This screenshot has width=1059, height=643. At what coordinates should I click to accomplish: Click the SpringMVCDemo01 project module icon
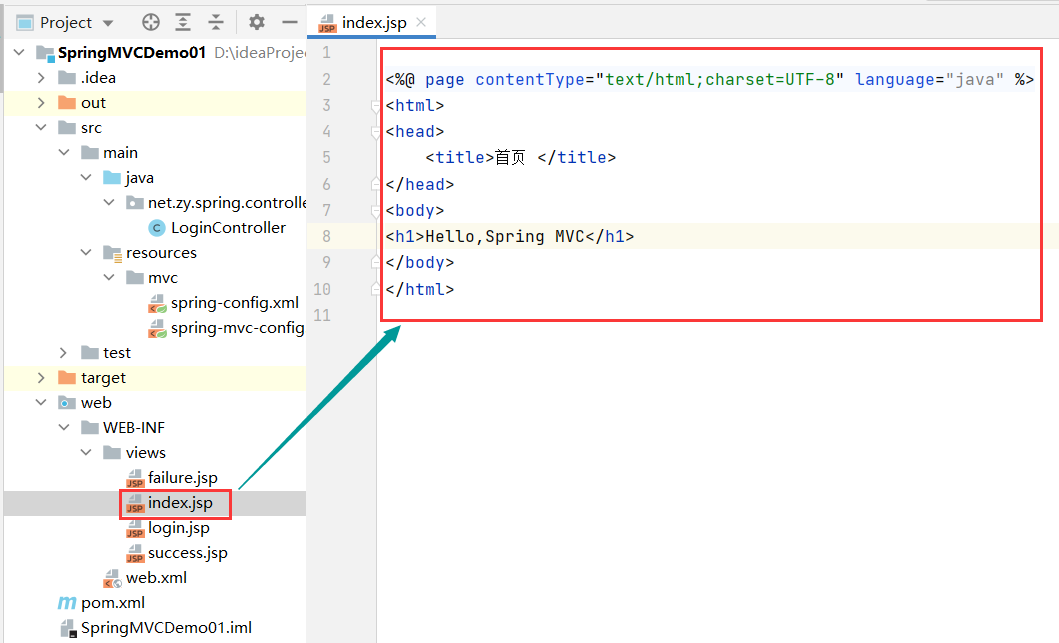click(45, 53)
